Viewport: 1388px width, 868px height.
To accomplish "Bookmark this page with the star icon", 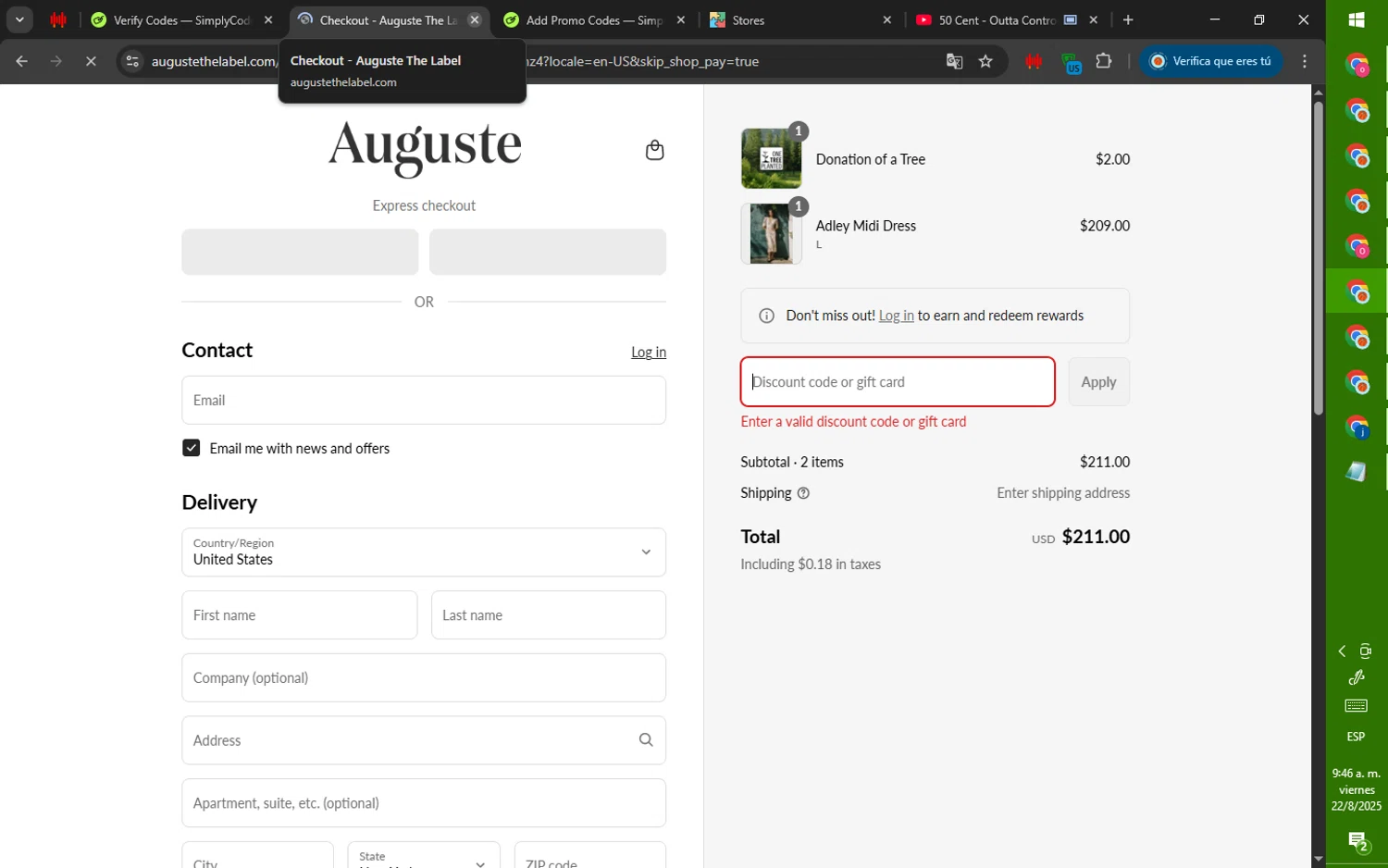I will pos(985,62).
